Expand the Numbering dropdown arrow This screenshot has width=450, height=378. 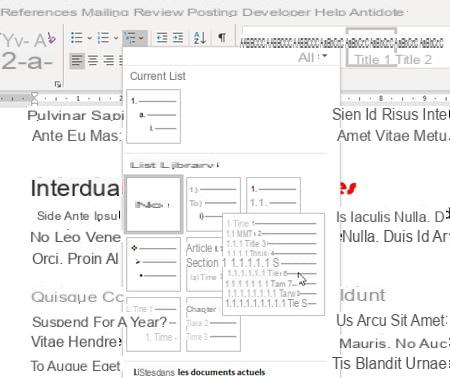[116, 38]
